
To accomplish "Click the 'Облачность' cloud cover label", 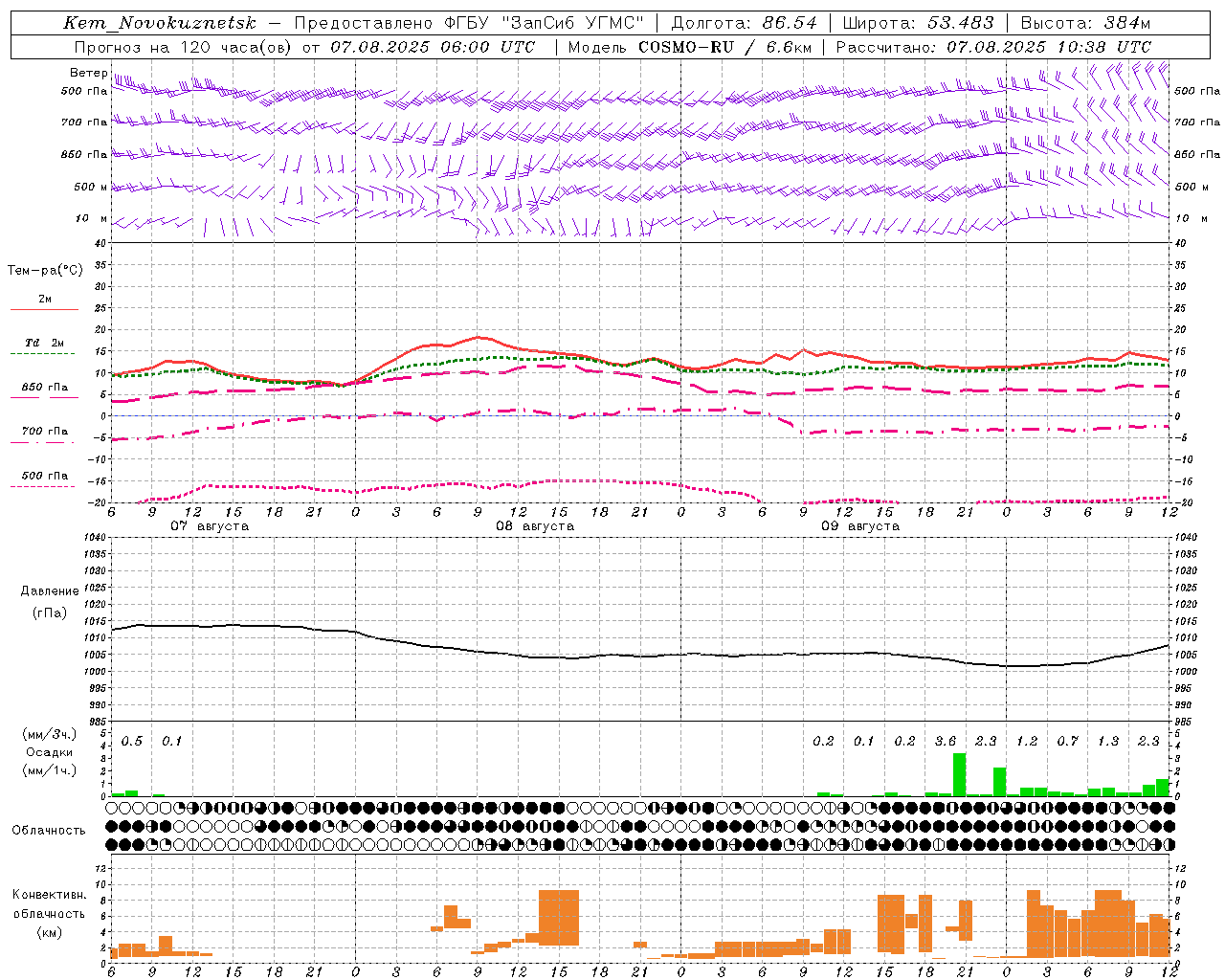I will pyautogui.click(x=49, y=831).
